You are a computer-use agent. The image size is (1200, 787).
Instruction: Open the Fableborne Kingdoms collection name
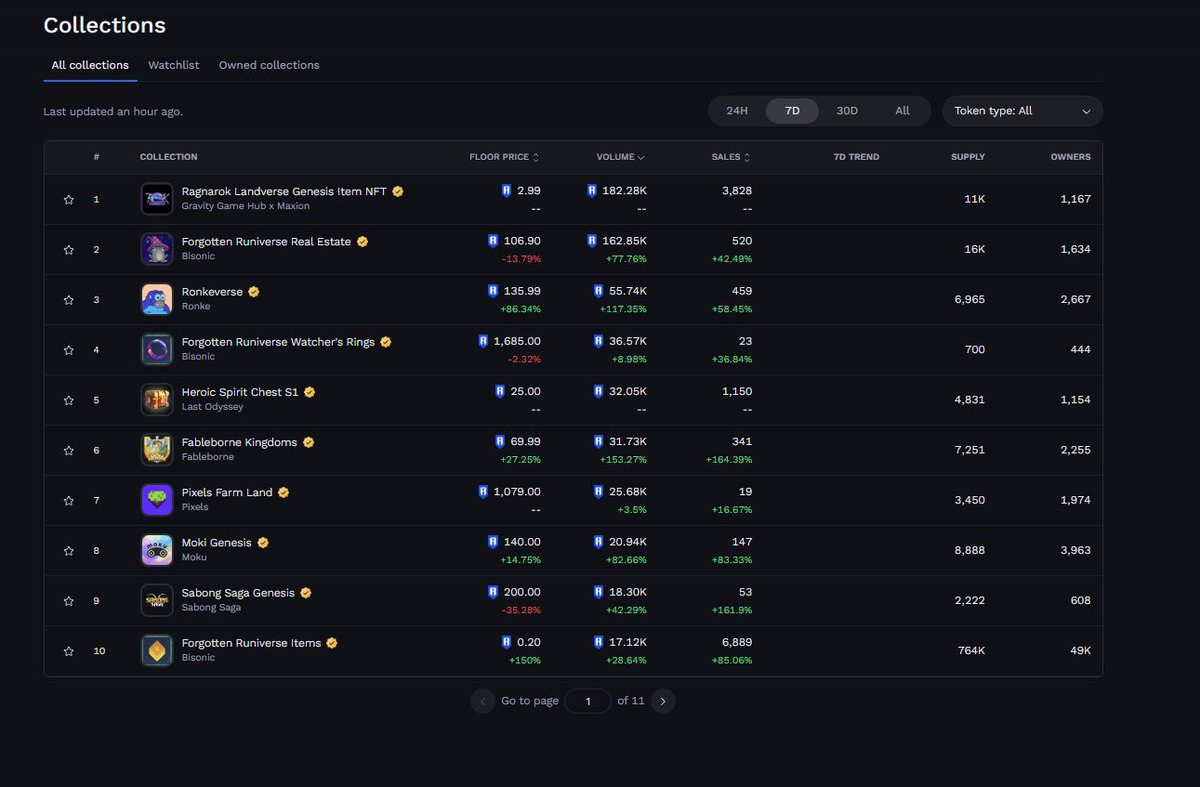click(x=239, y=442)
